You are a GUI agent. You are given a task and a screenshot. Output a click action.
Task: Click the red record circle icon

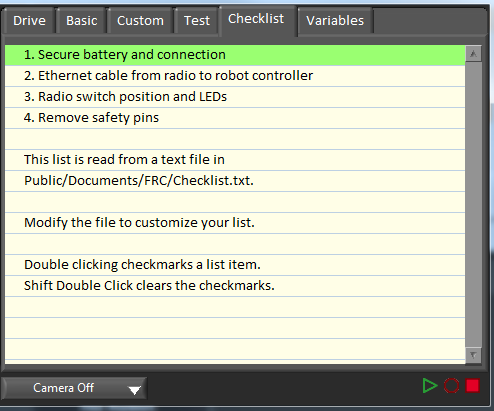(x=451, y=386)
